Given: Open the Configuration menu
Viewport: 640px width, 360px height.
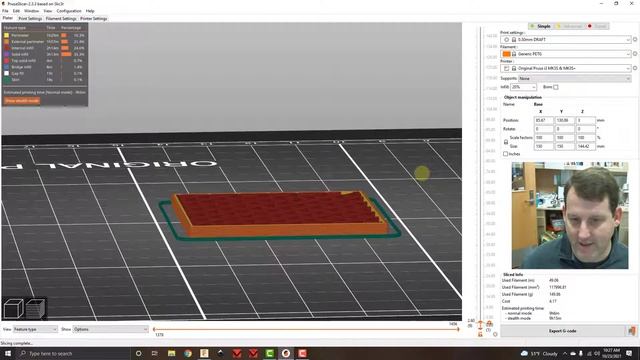Looking at the screenshot, I should click(69, 11).
